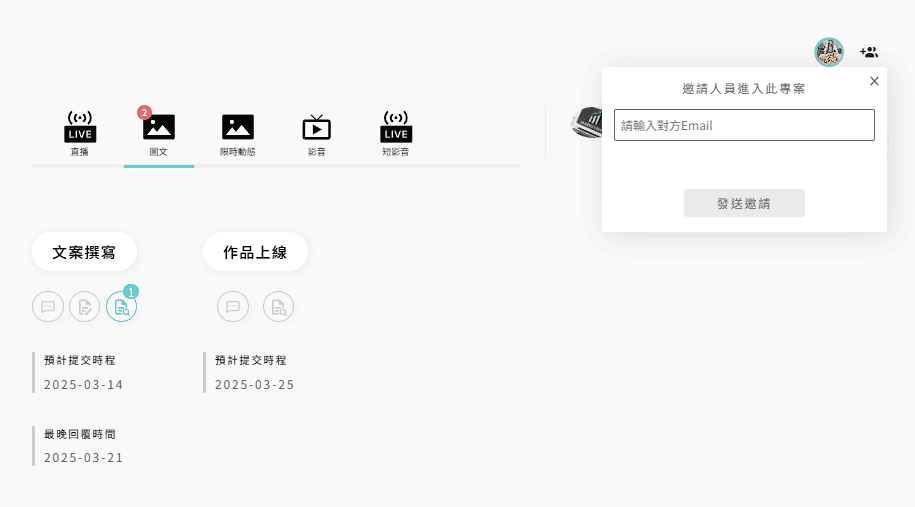Image resolution: width=915 pixels, height=507 pixels.
Task: Open the highlighted review document icon under 文案撰寫
Action: (121, 307)
